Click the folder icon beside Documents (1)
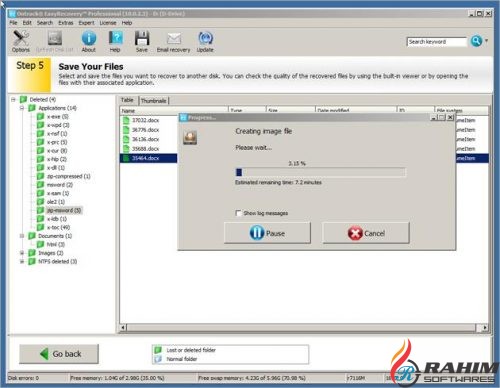 click(x=32, y=236)
